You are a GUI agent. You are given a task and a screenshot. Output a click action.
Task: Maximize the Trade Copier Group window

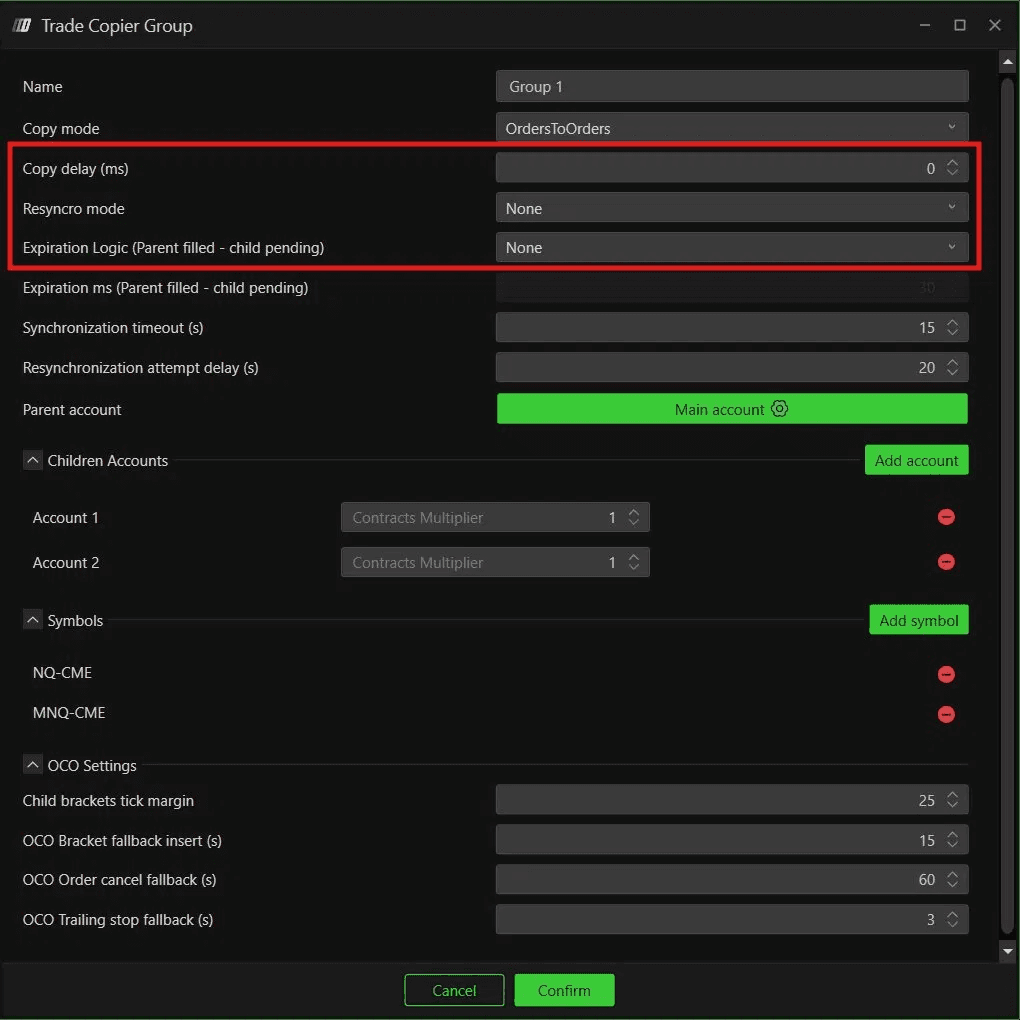tap(960, 25)
